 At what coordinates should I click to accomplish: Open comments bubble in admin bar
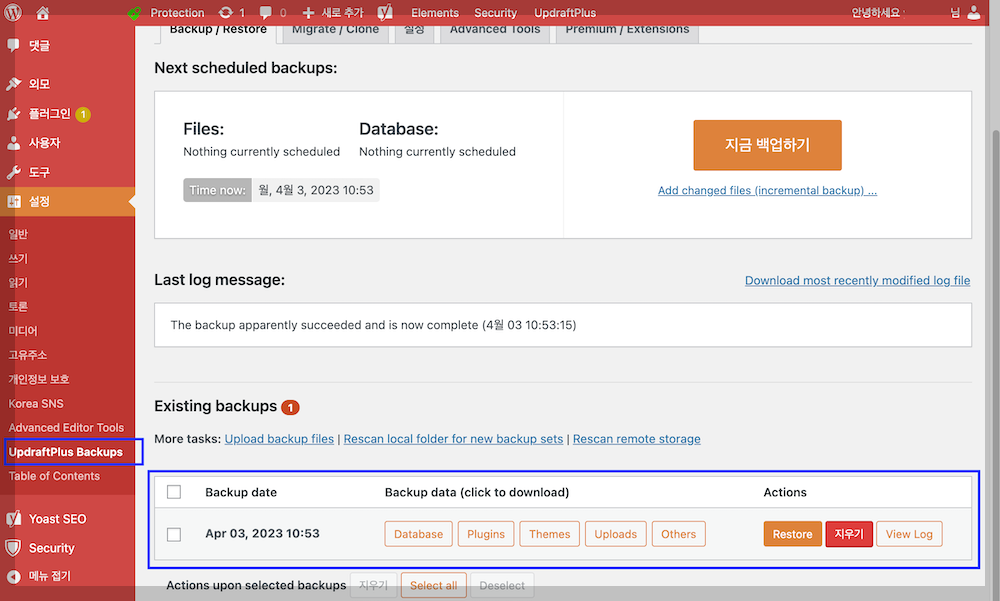265,12
